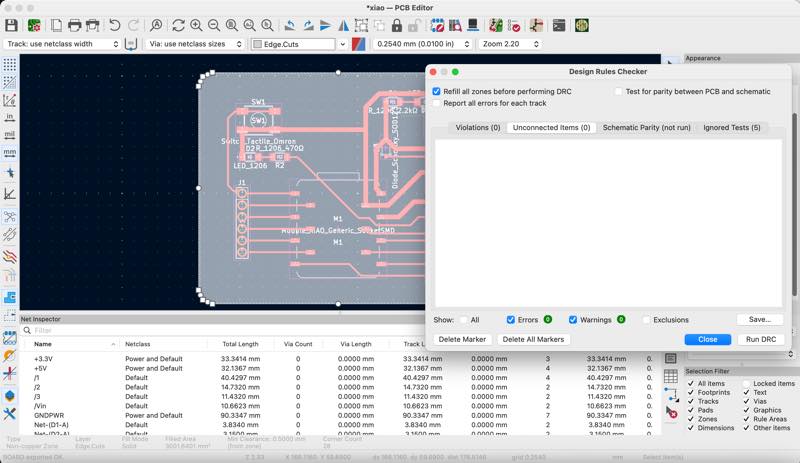Open the footprint editor
This screenshot has height=463, width=800.
point(437,25)
